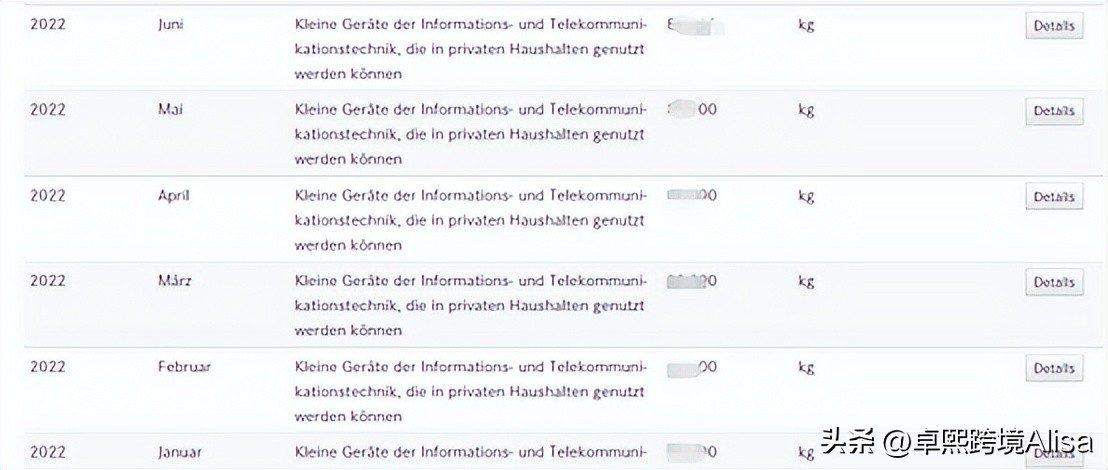Open Details for the Juni 2022 row

pos(1054,26)
